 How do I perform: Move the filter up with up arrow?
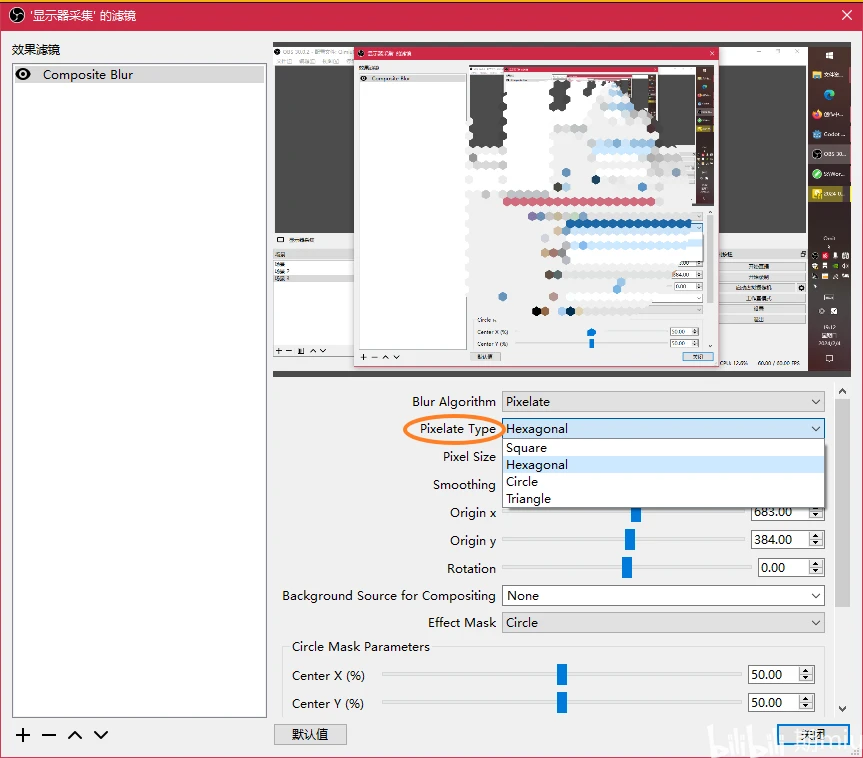point(75,735)
